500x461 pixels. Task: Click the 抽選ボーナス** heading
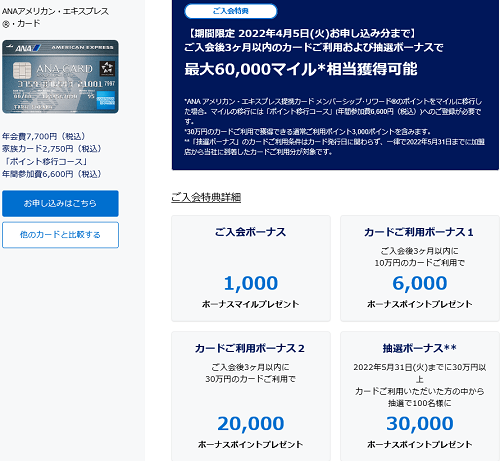tap(420, 348)
